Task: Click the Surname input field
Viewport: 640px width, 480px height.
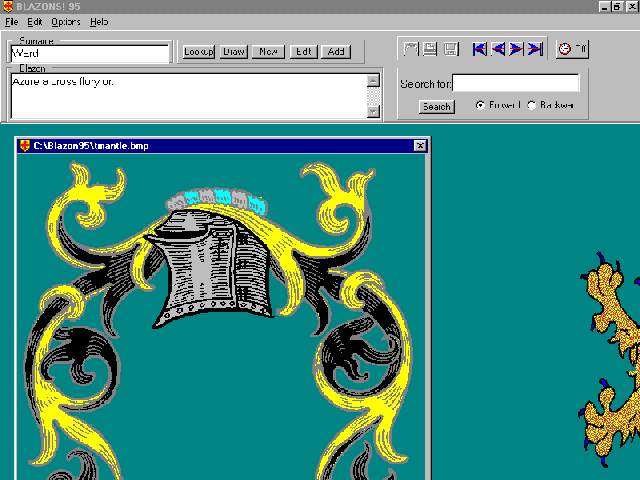Action: (x=89, y=53)
